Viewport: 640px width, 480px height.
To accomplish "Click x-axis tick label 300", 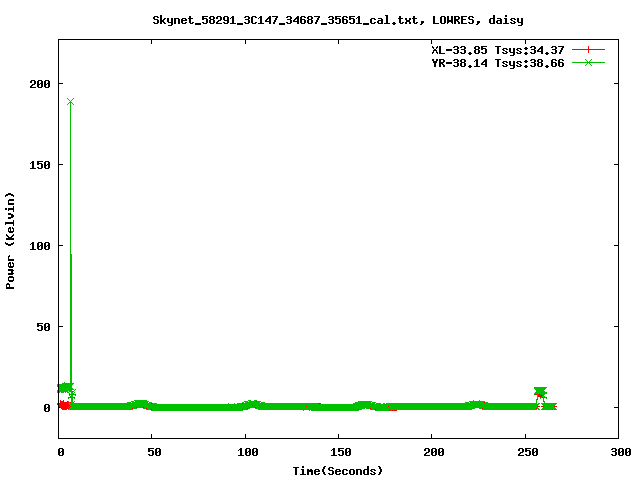I will click(x=621, y=452).
